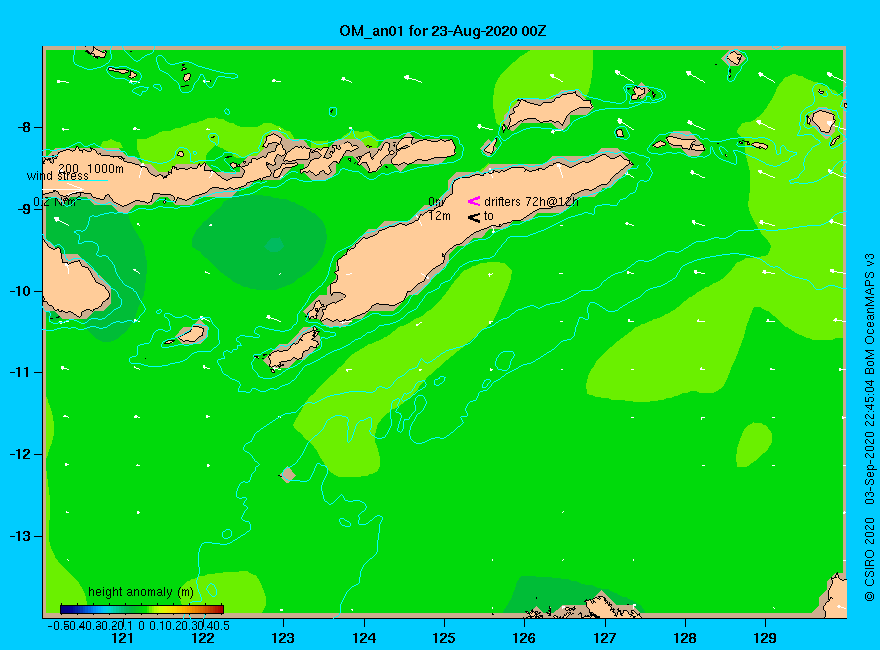Viewport: 880px width, 650px height.
Task: Click the '12m' depth label
Action: coord(439,216)
